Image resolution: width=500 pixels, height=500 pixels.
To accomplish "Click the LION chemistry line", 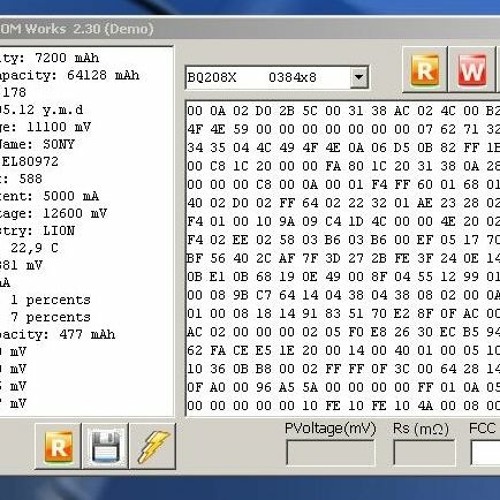I will click(37, 231).
